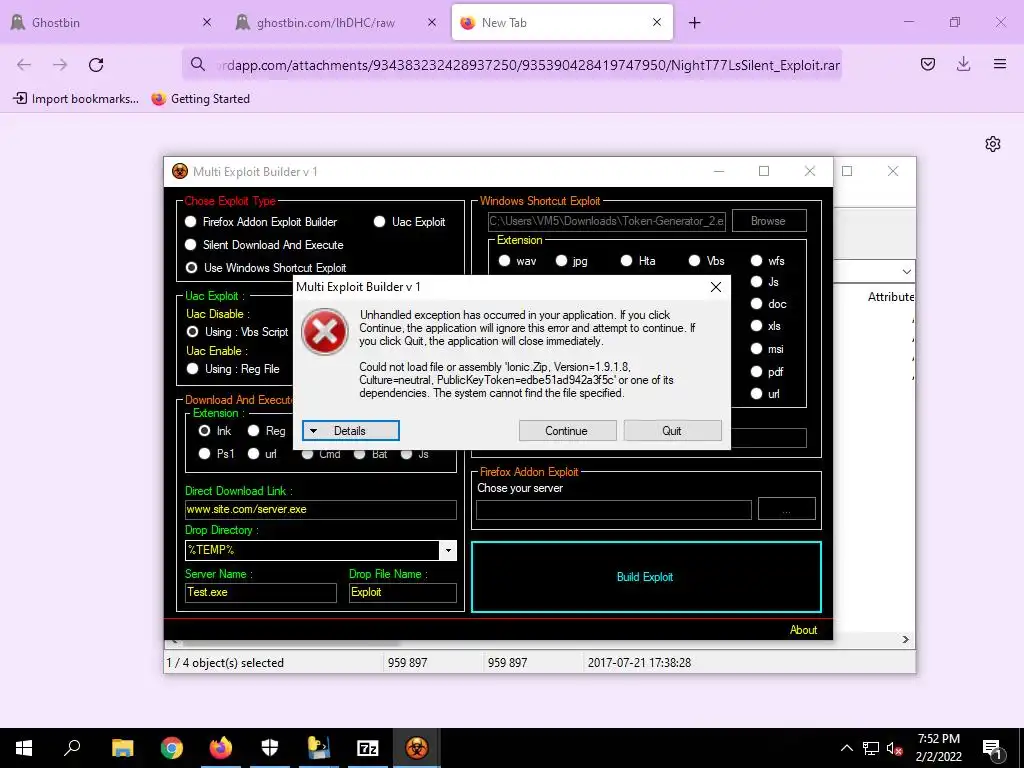Screen dimensions: 1024x768
Task: Open a new Firefox tab with plus
Action: click(x=695, y=23)
